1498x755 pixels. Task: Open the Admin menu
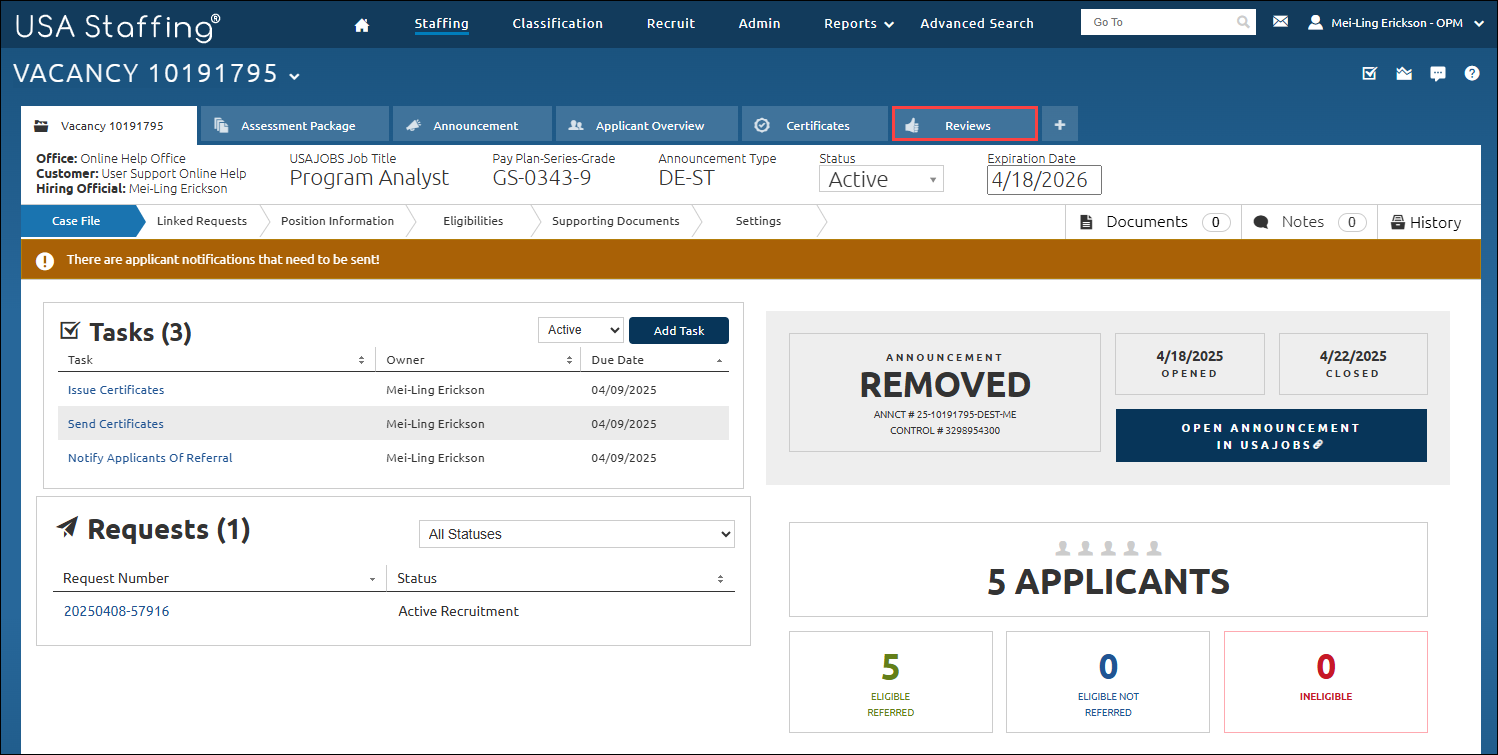pyautogui.click(x=759, y=23)
